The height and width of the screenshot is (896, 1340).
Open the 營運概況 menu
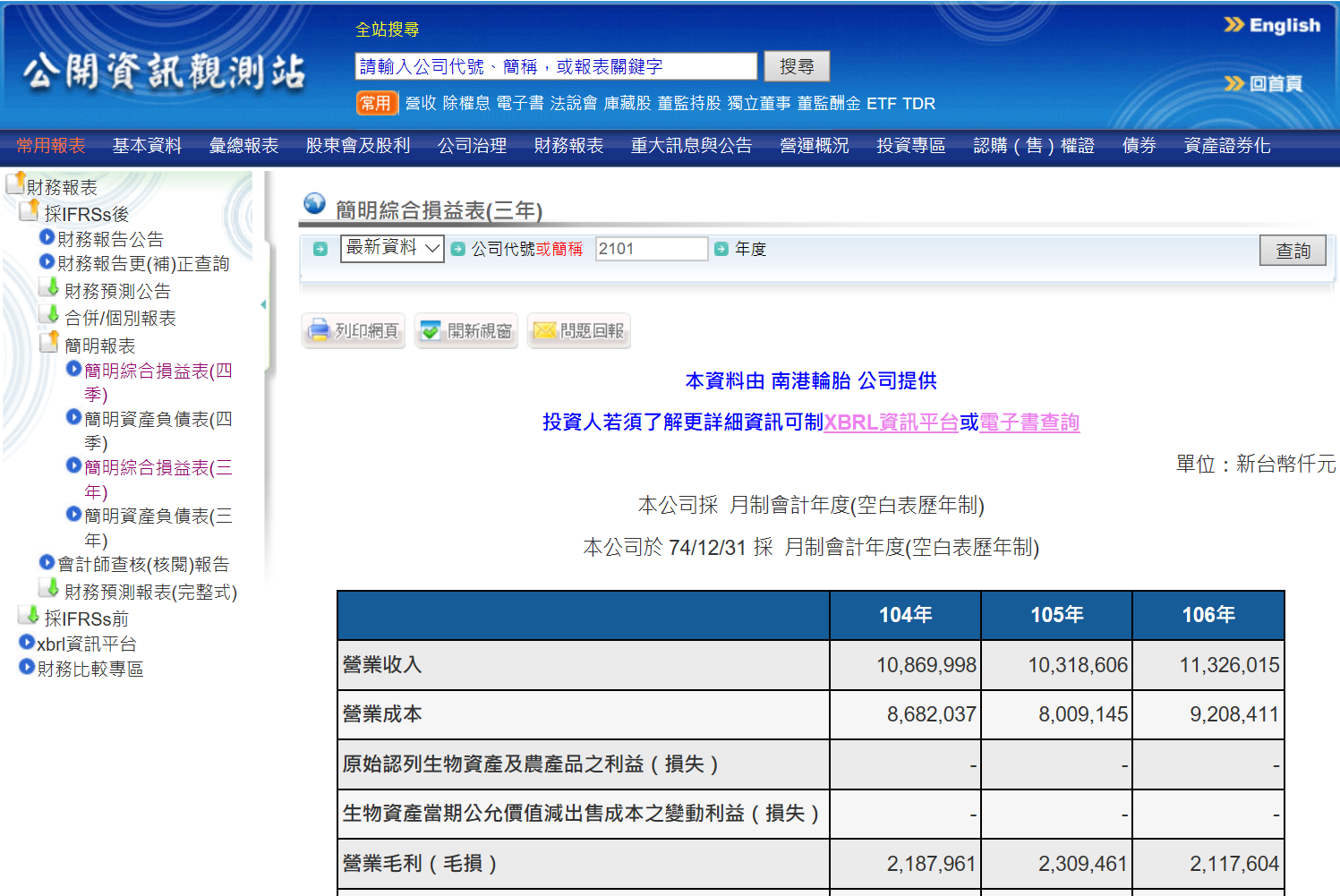pyautogui.click(x=815, y=146)
